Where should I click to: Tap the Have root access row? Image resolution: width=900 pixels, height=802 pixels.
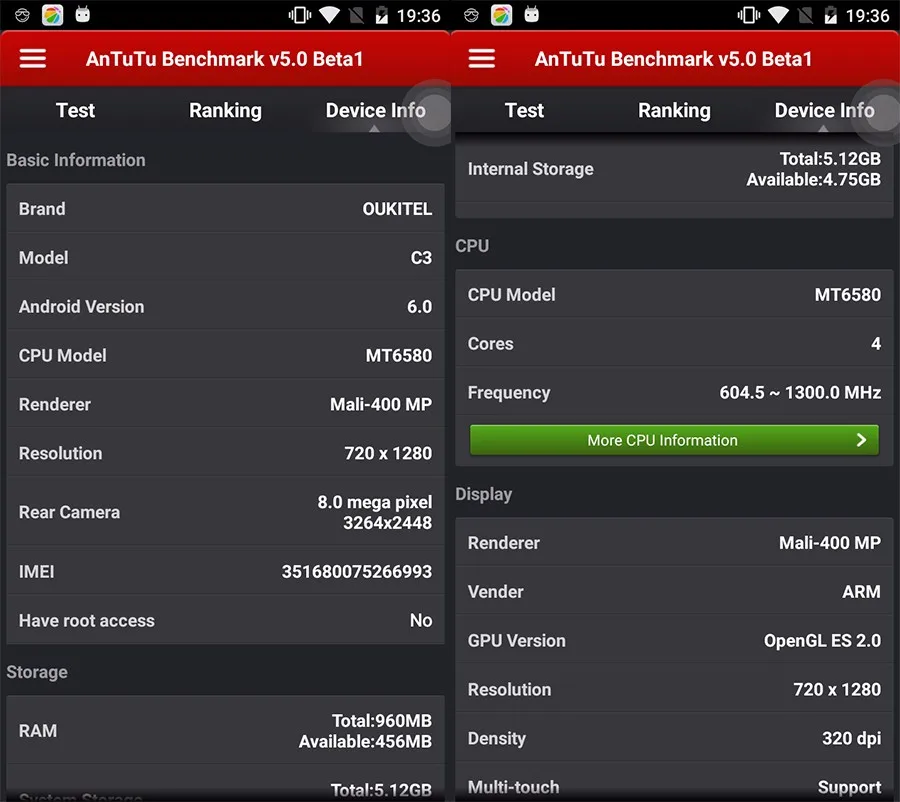225,620
